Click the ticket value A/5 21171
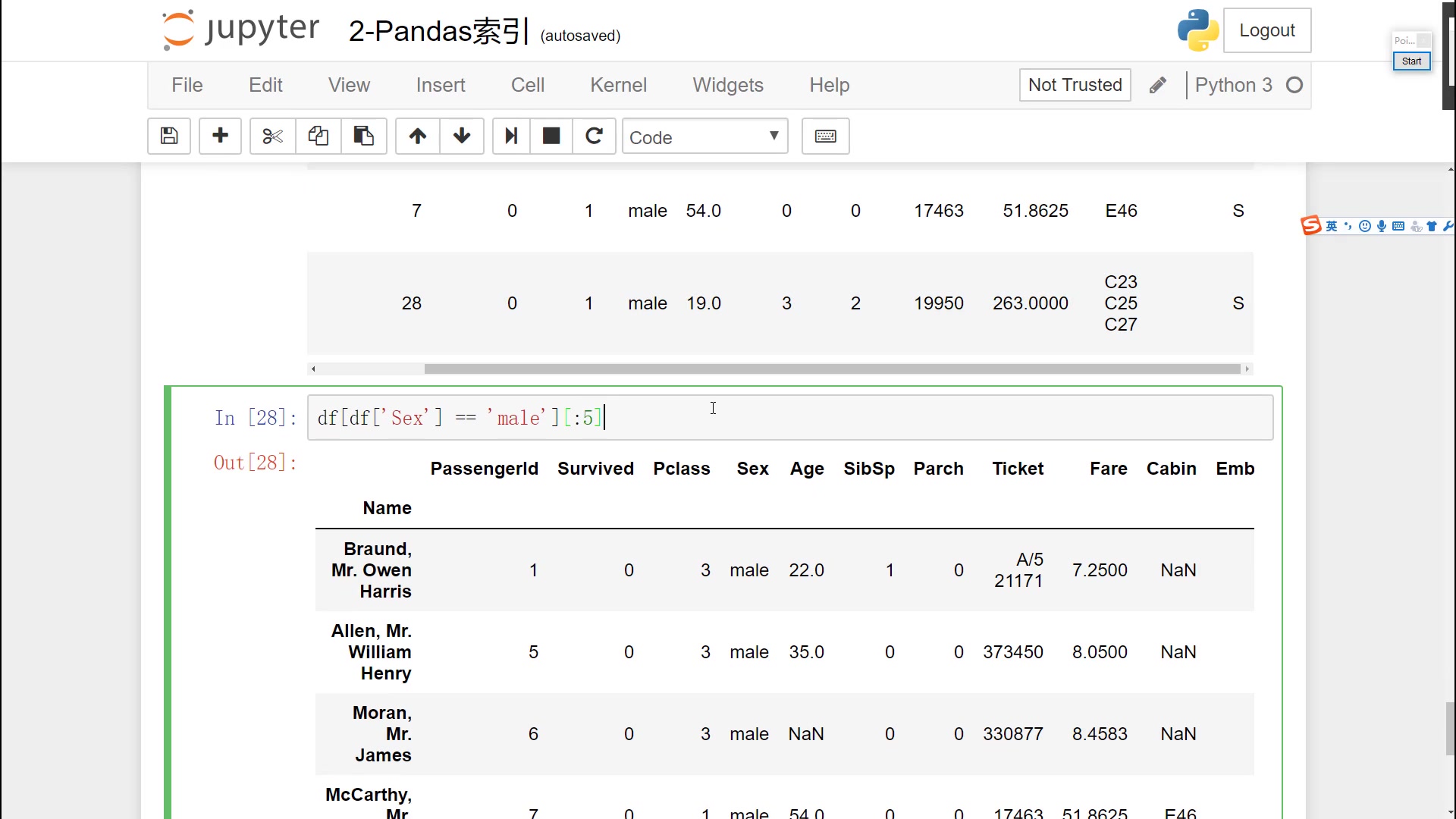1456x819 pixels. coord(1018,570)
